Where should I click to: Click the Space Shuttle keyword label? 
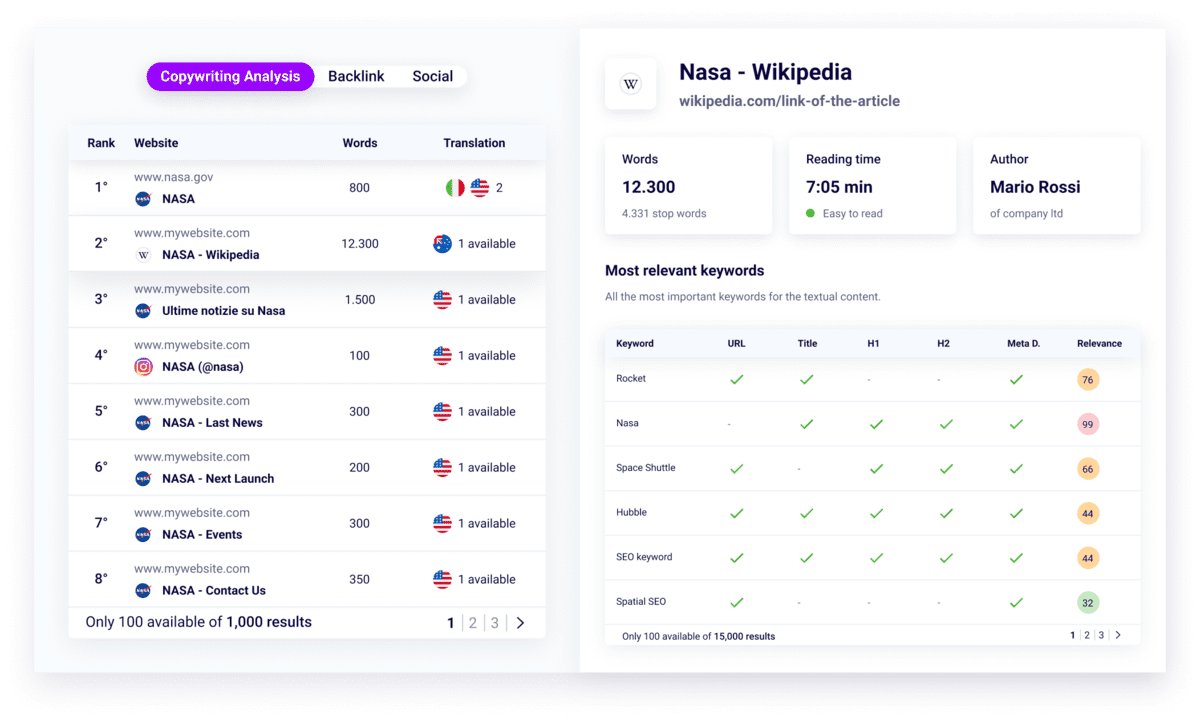[646, 468]
